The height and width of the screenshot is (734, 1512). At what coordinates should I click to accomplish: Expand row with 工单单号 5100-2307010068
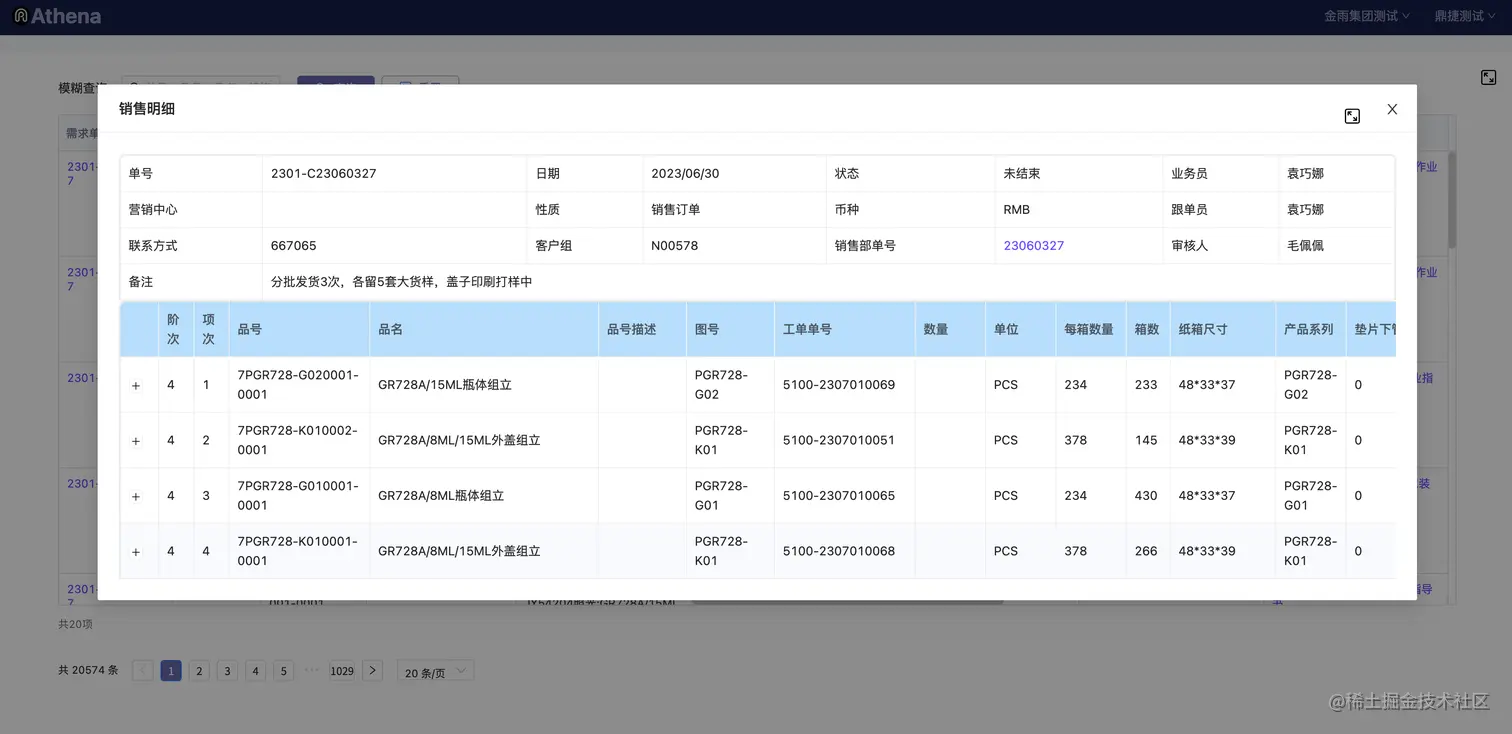pyautogui.click(x=136, y=552)
